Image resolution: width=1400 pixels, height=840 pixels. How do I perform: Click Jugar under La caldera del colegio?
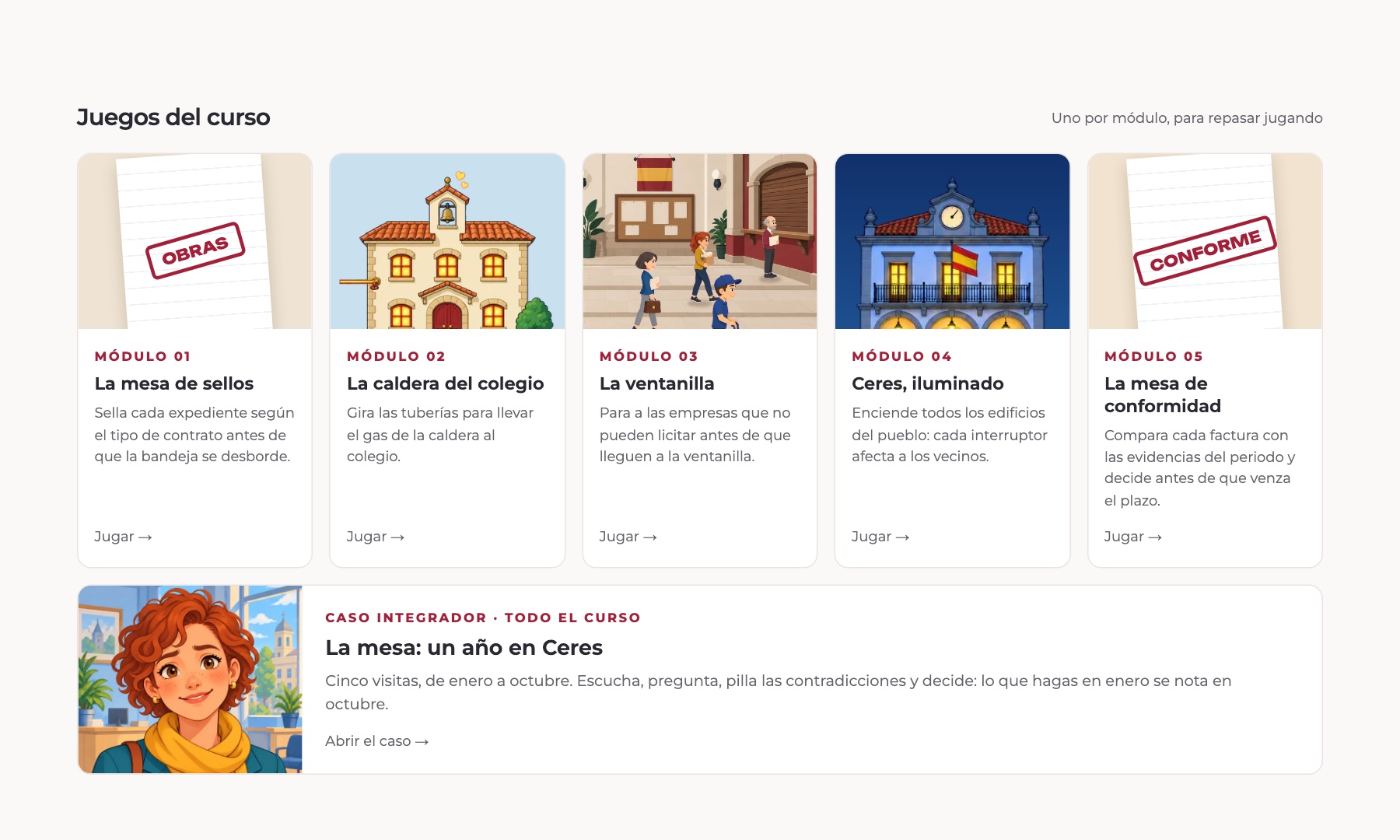point(376,537)
